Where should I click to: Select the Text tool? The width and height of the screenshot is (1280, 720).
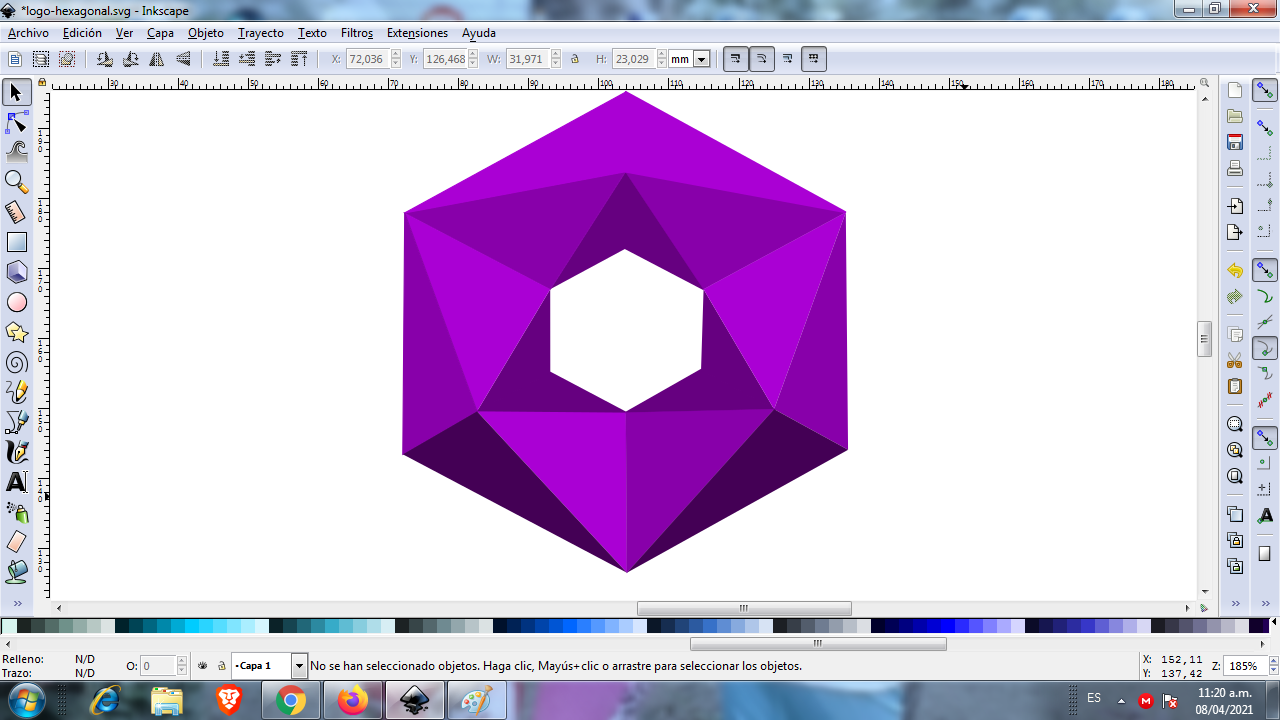16,482
